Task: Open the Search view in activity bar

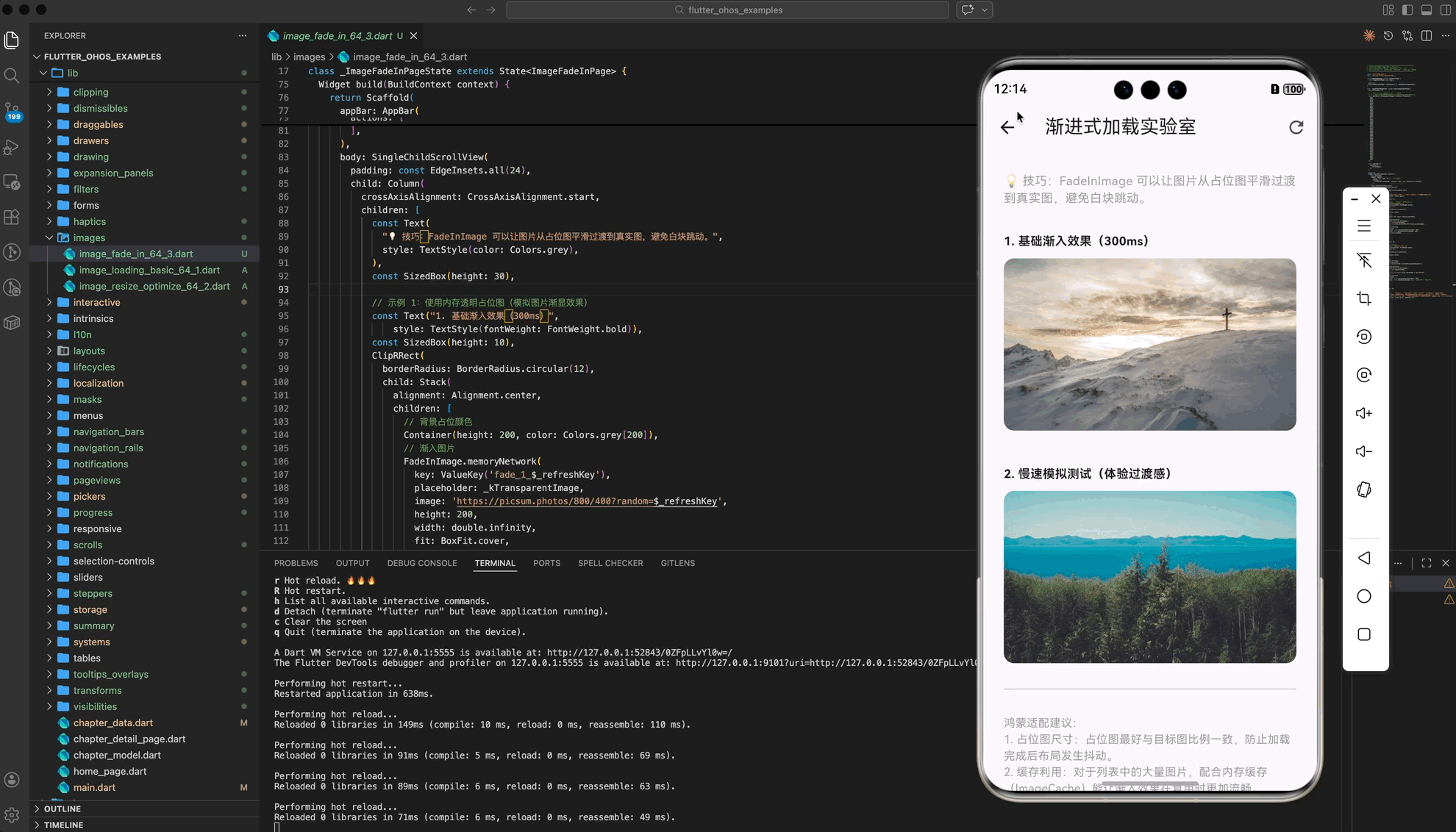Action: 12,76
